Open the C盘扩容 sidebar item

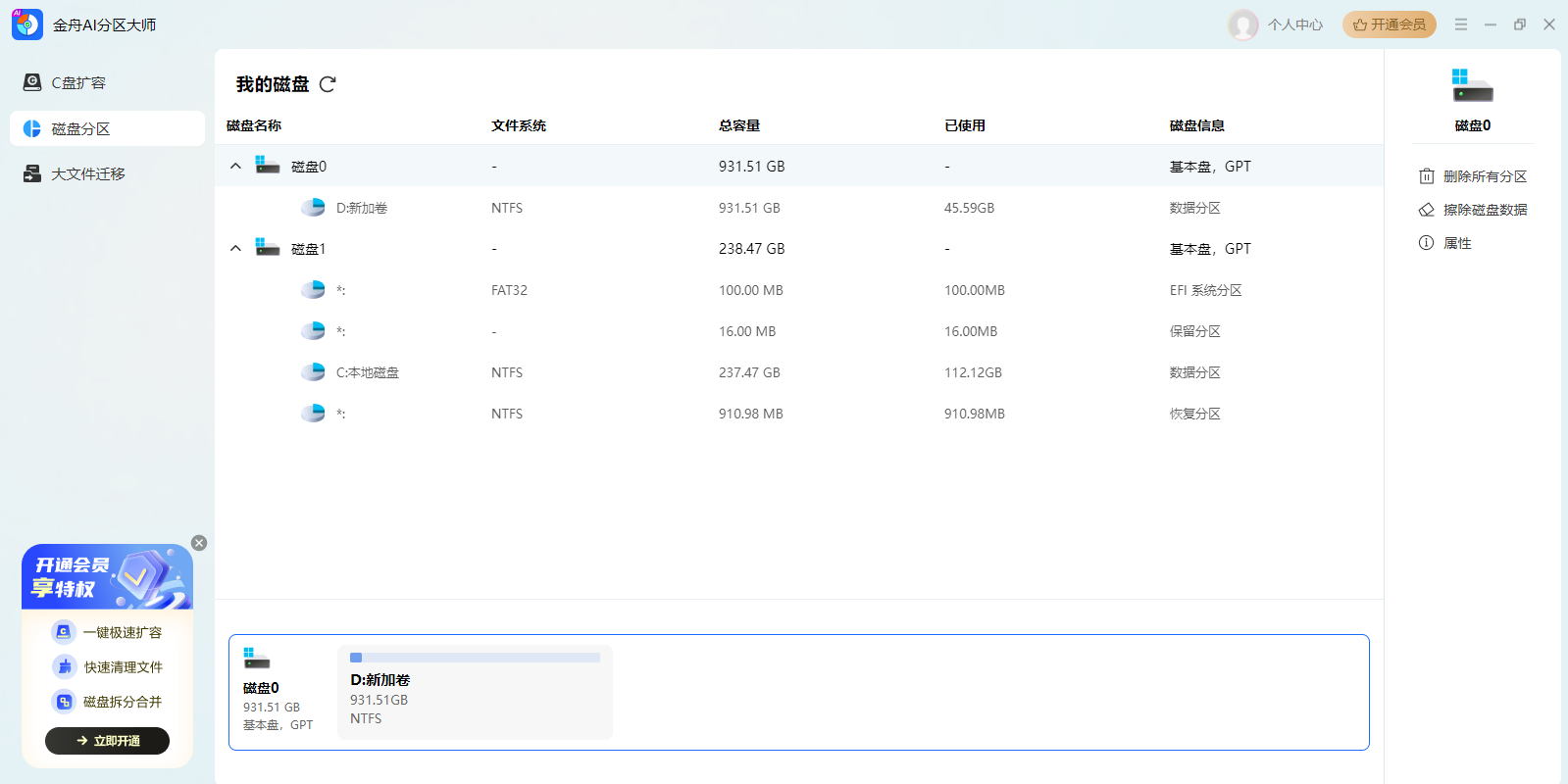pos(78,83)
